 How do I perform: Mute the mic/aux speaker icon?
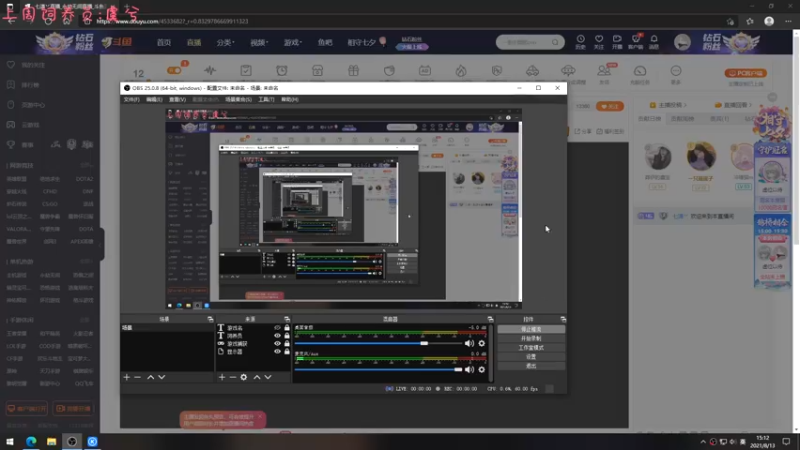[x=469, y=369]
